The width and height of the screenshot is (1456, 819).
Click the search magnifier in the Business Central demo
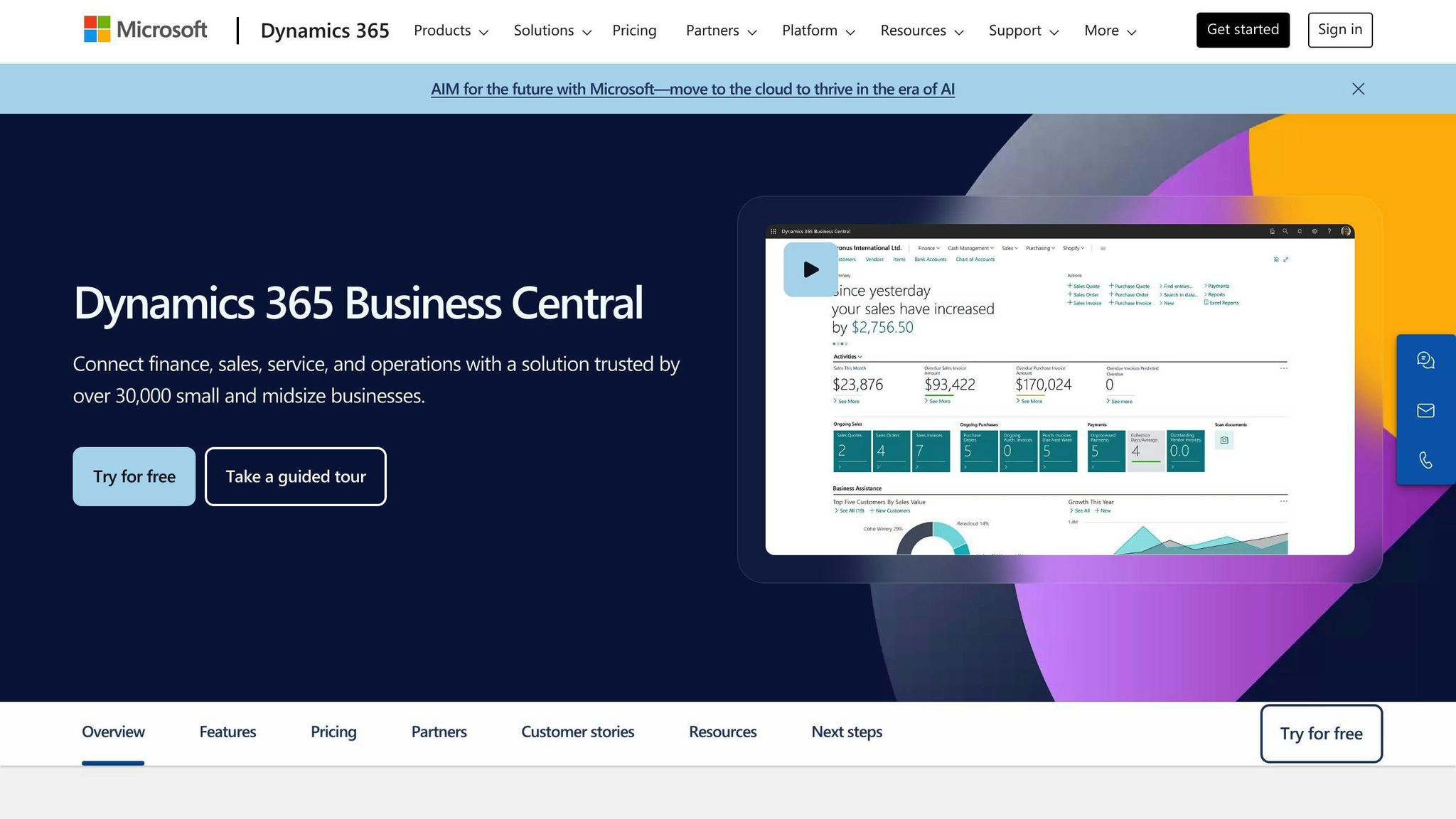[1285, 231]
